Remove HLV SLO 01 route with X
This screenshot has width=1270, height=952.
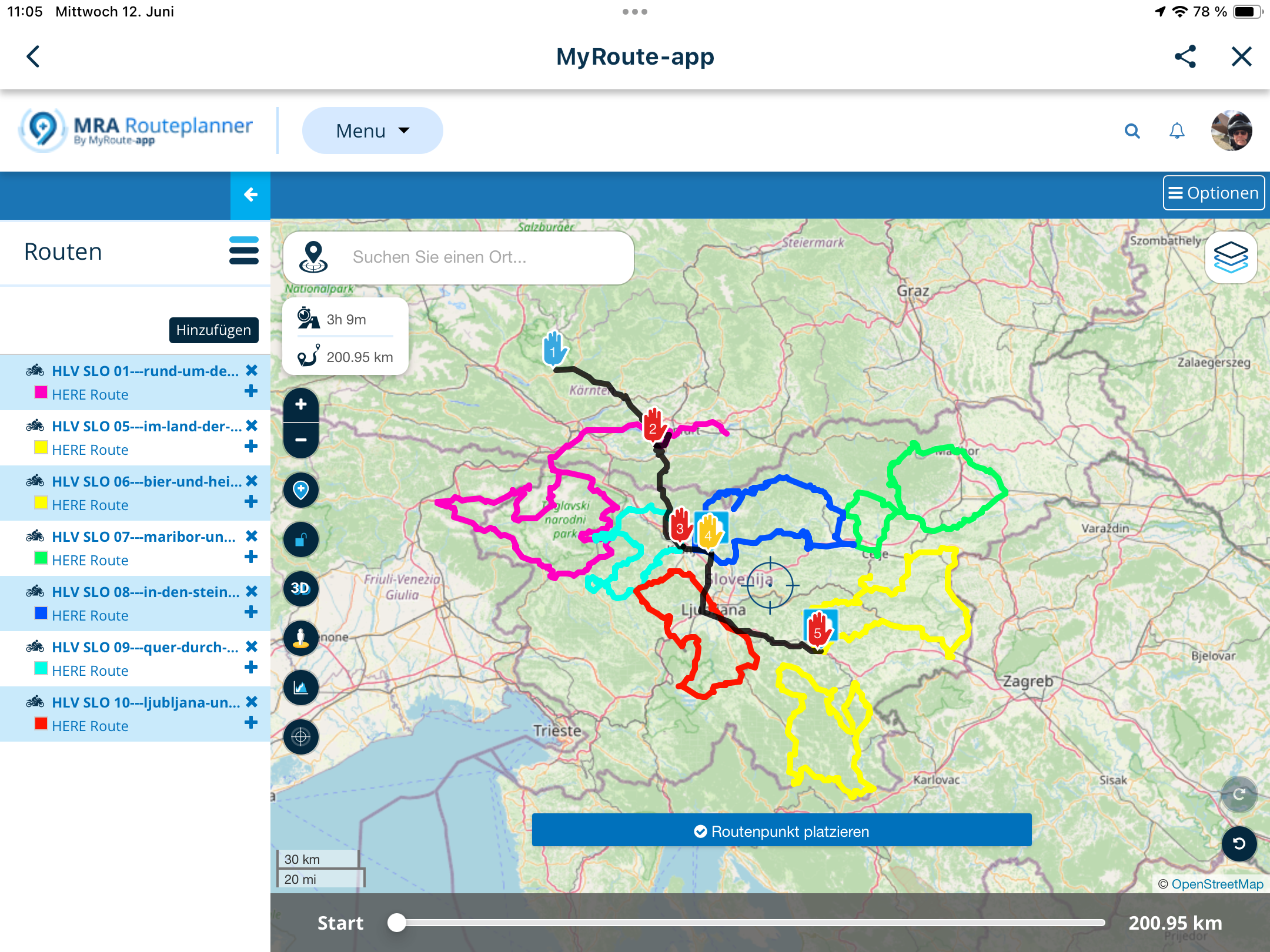click(x=252, y=370)
